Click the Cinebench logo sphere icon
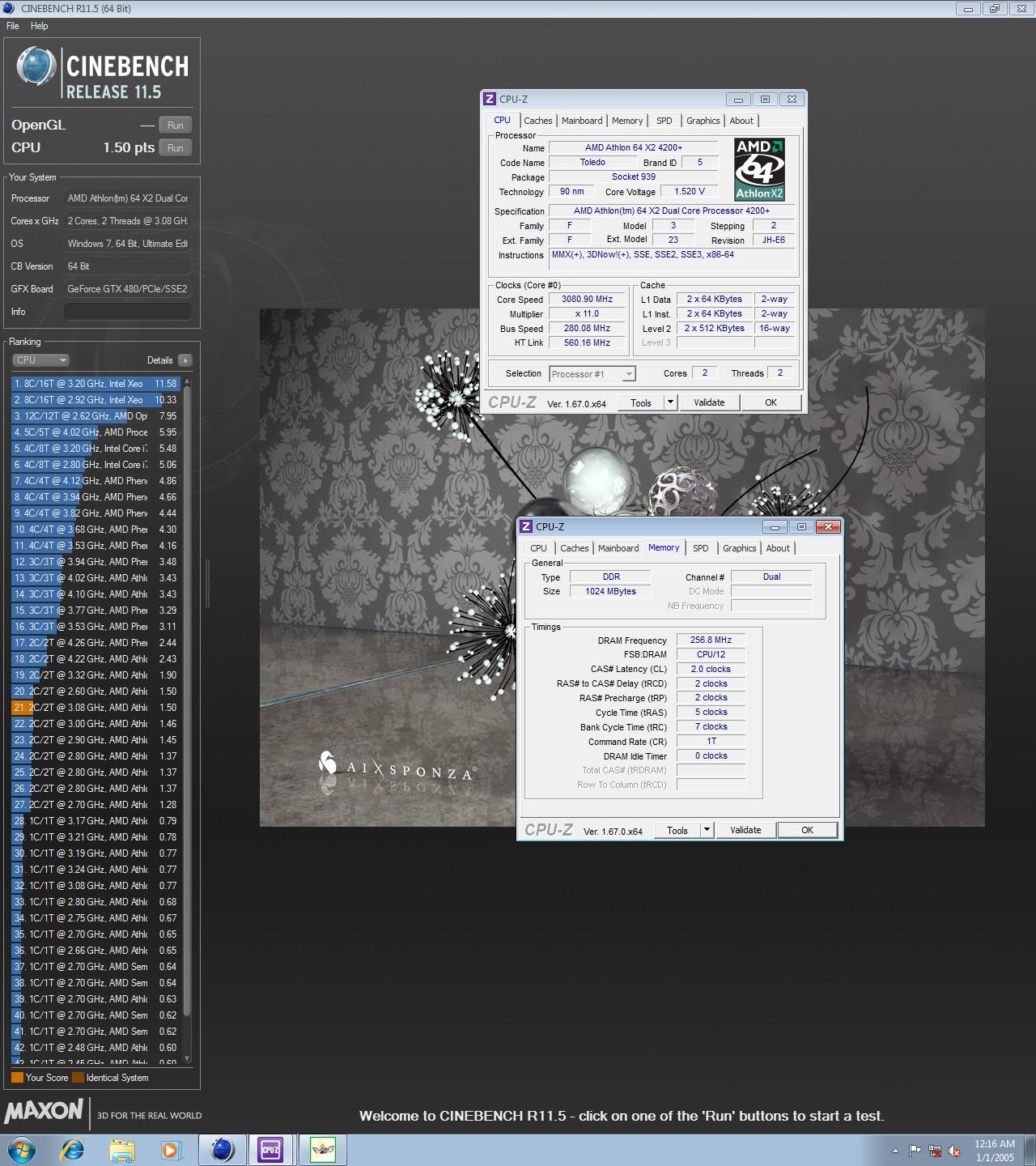This screenshot has height=1166, width=1036. [x=36, y=66]
